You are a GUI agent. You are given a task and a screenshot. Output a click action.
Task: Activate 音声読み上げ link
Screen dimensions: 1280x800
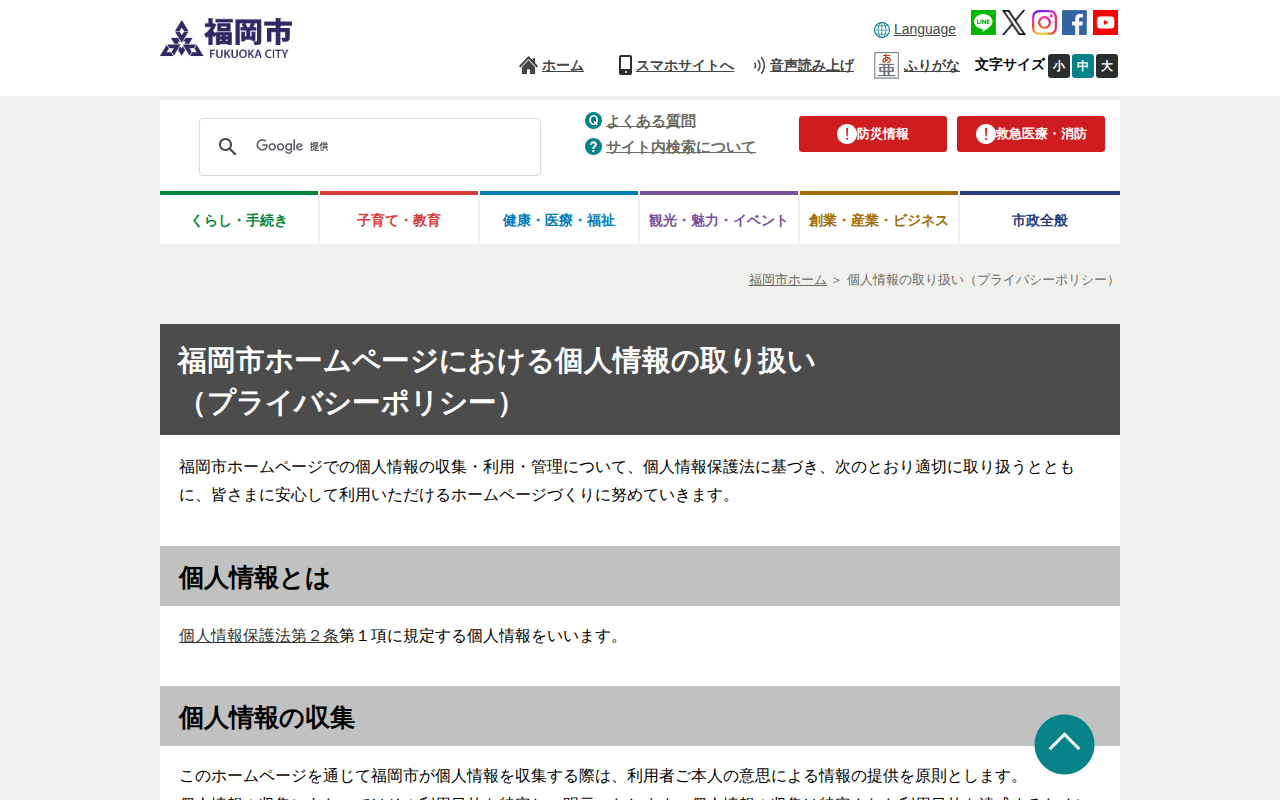(x=812, y=65)
